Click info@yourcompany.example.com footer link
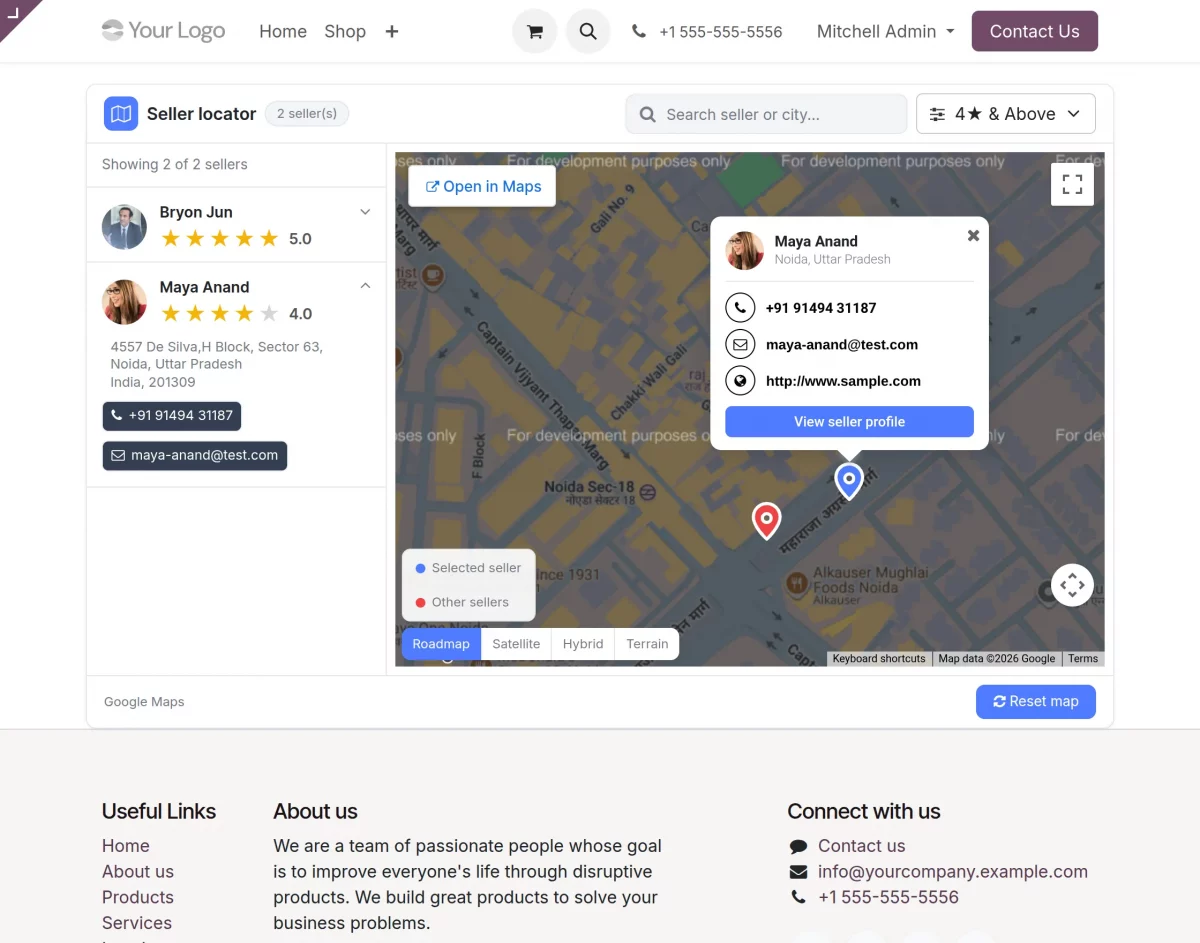 [953, 872]
